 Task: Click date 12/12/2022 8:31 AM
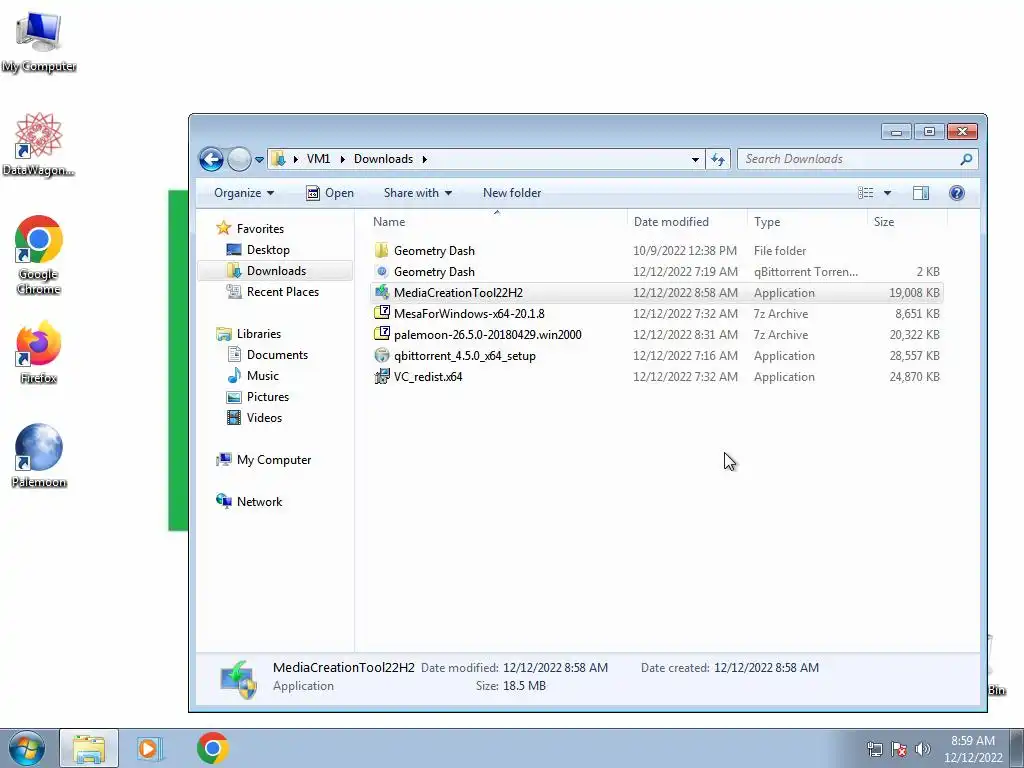[x=685, y=334]
